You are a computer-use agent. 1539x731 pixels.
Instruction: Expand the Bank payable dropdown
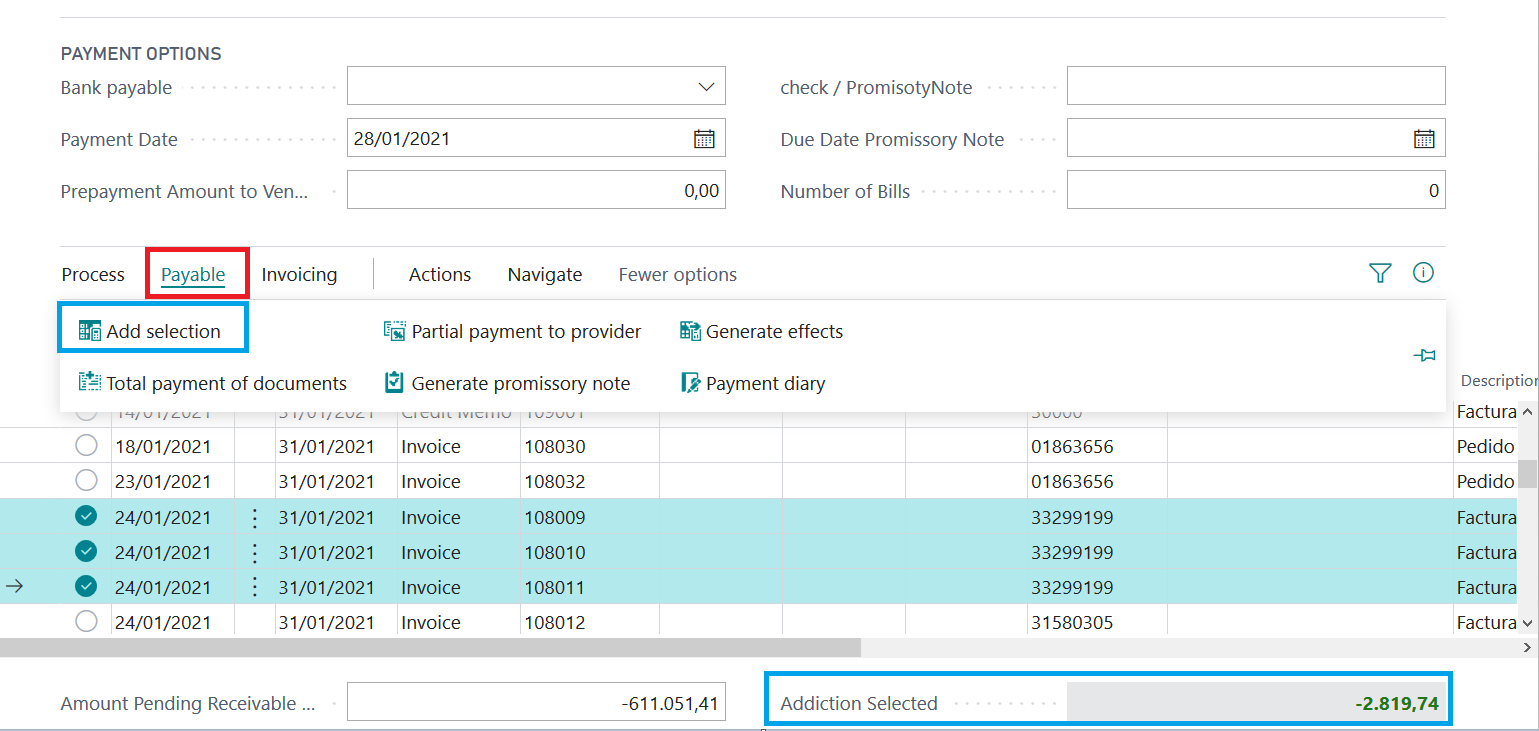coord(705,87)
